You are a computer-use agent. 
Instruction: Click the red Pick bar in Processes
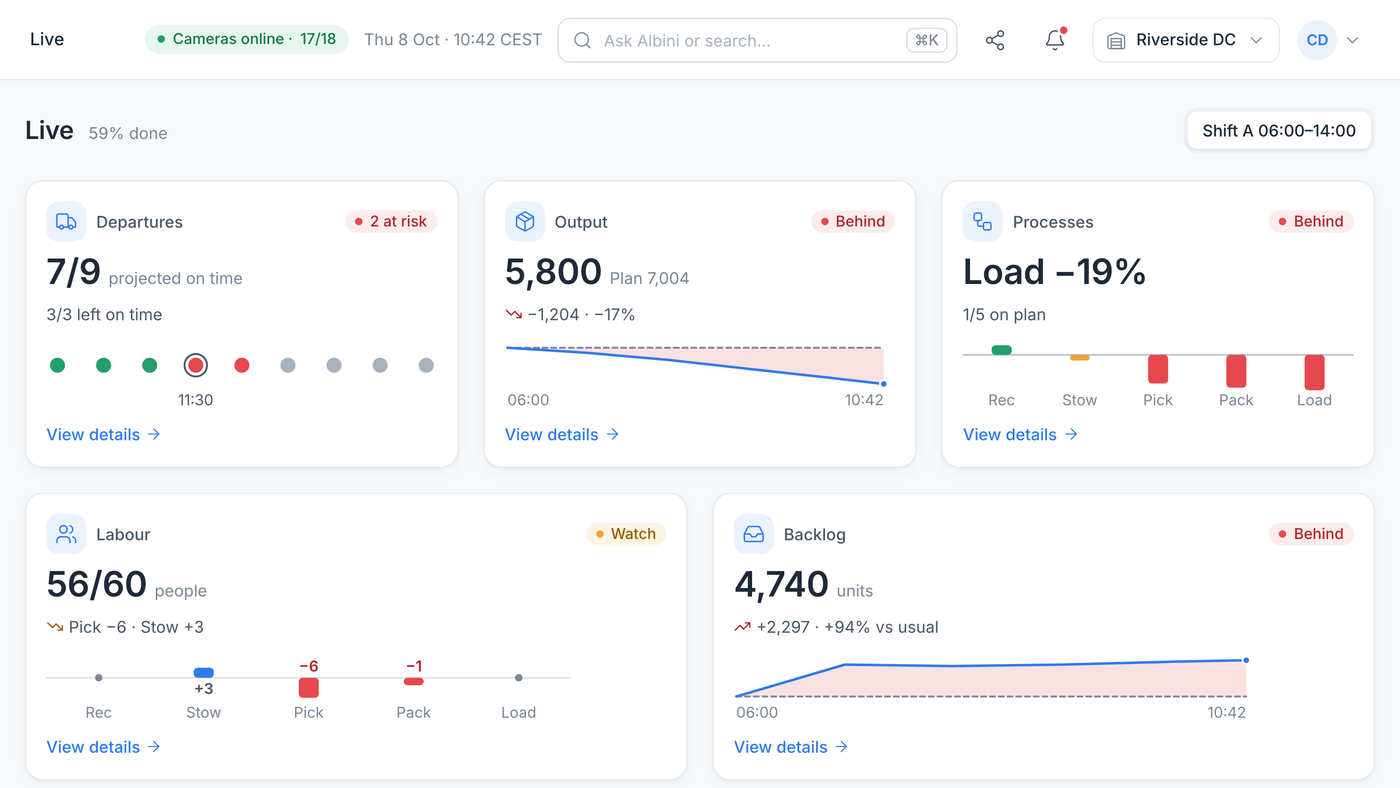pyautogui.click(x=1158, y=369)
